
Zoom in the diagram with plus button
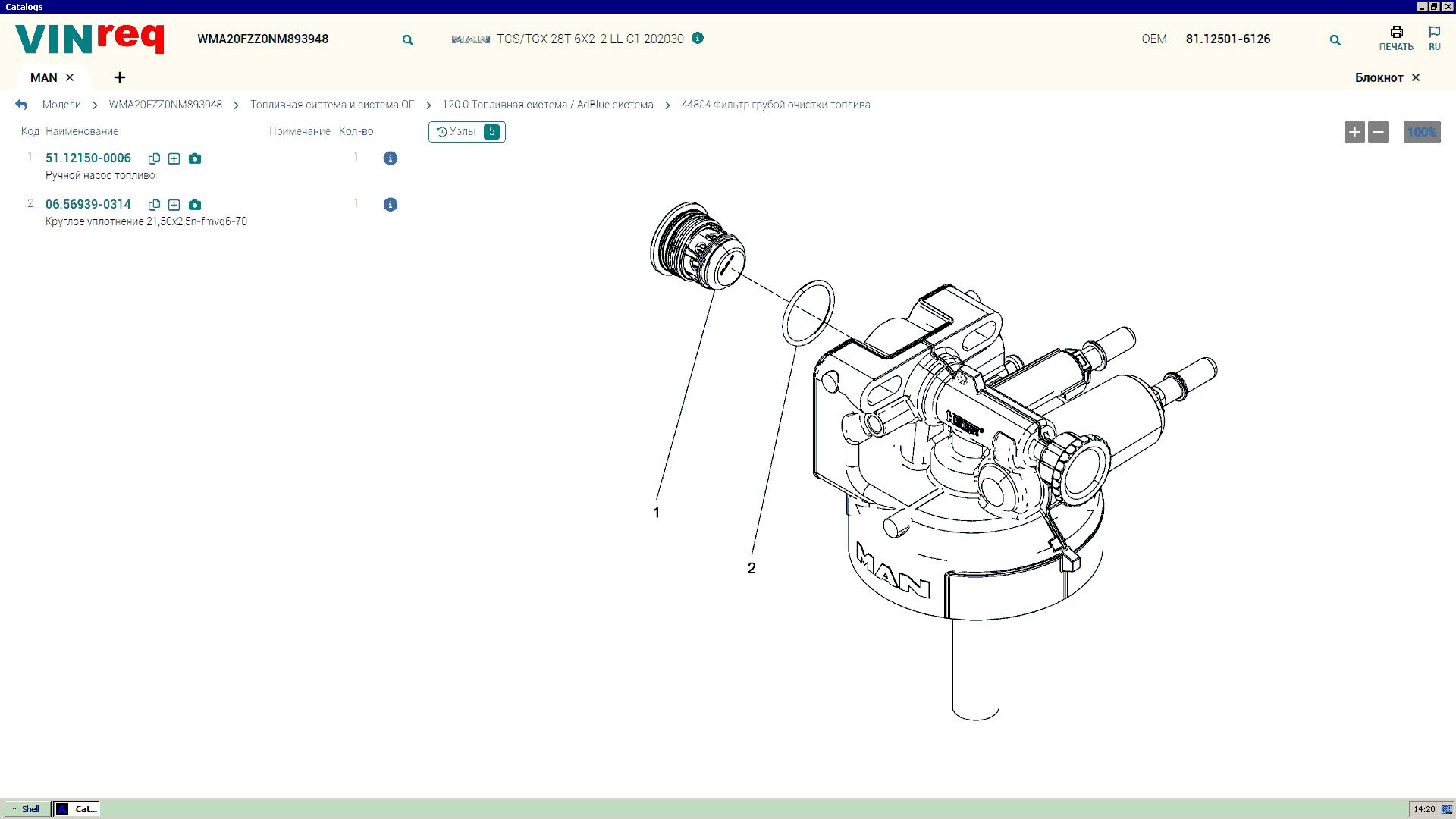pyautogui.click(x=1354, y=132)
